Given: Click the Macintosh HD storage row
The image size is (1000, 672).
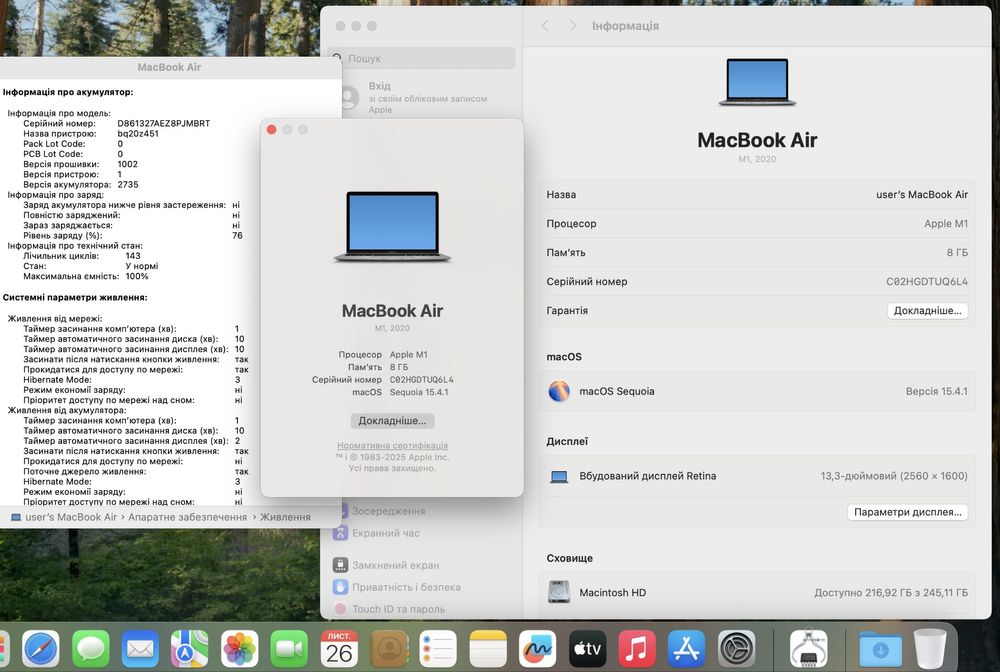Looking at the screenshot, I should coord(757,592).
